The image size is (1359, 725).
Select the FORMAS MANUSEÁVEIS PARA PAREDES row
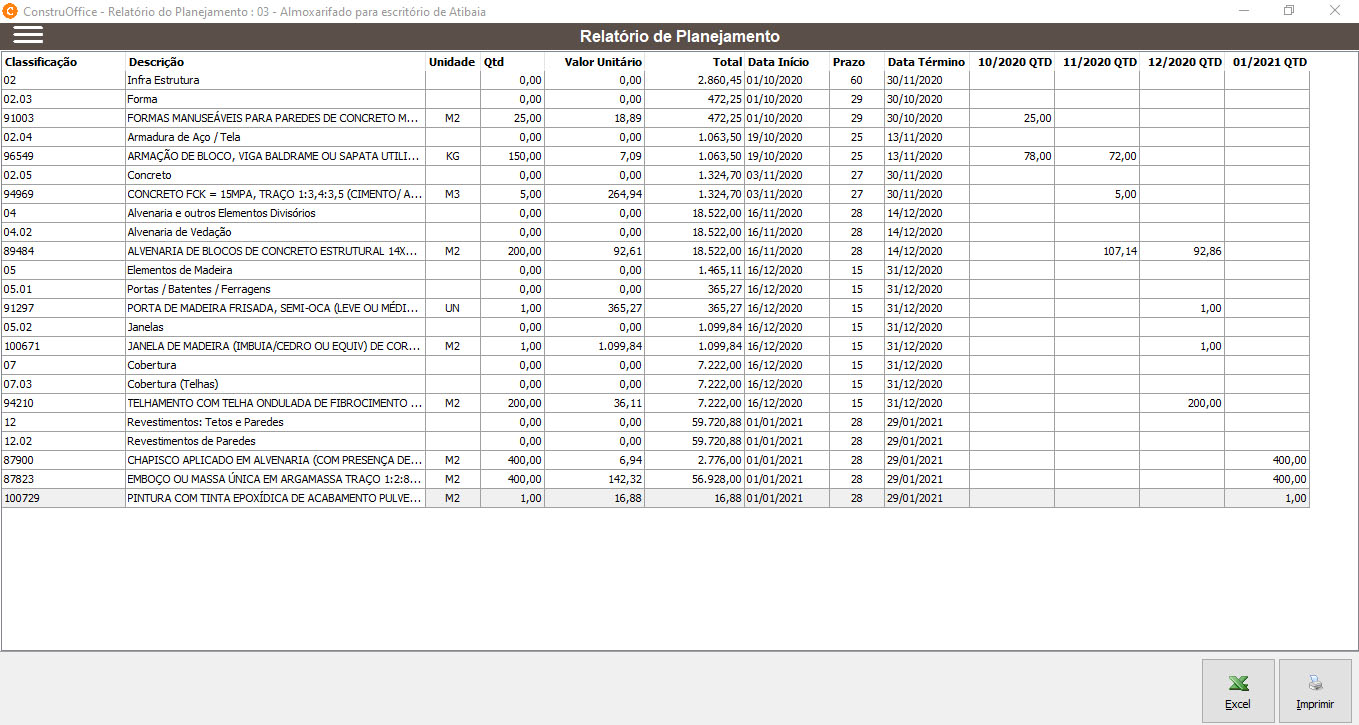(655, 118)
